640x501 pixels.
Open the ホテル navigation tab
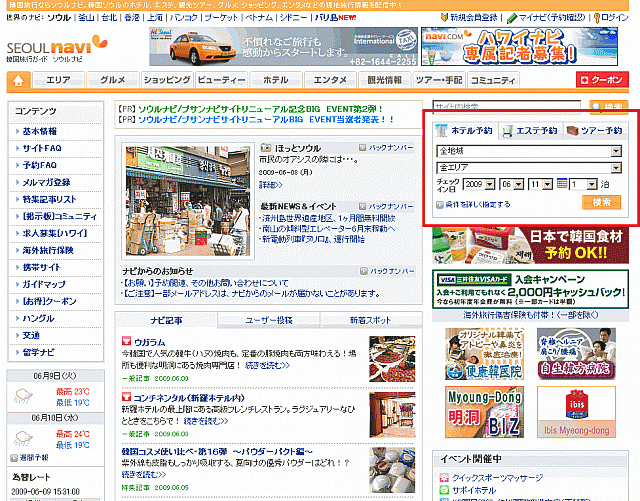(276, 80)
